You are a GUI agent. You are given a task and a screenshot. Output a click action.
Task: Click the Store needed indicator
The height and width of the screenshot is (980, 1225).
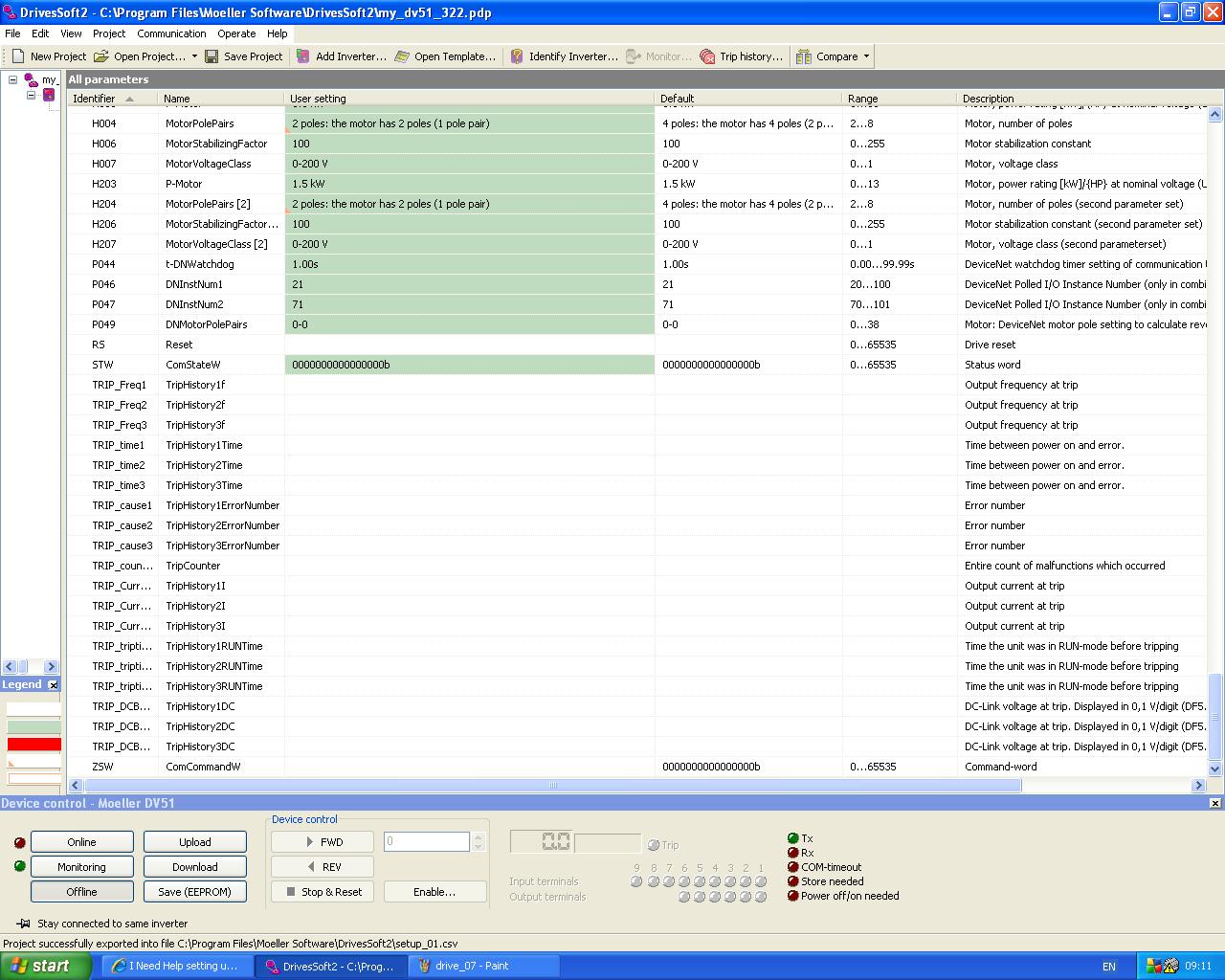point(792,881)
